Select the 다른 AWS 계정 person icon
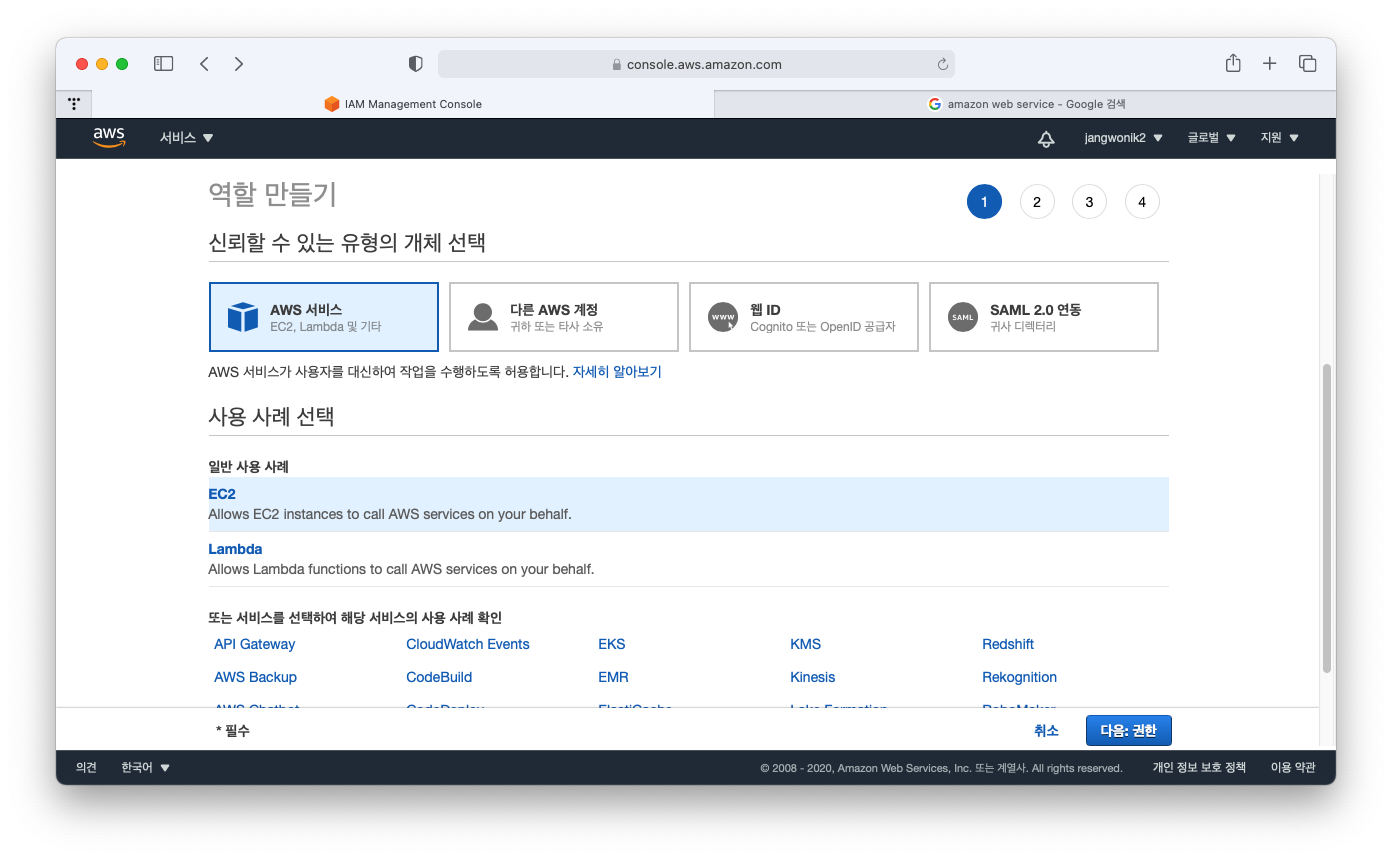 pos(483,317)
